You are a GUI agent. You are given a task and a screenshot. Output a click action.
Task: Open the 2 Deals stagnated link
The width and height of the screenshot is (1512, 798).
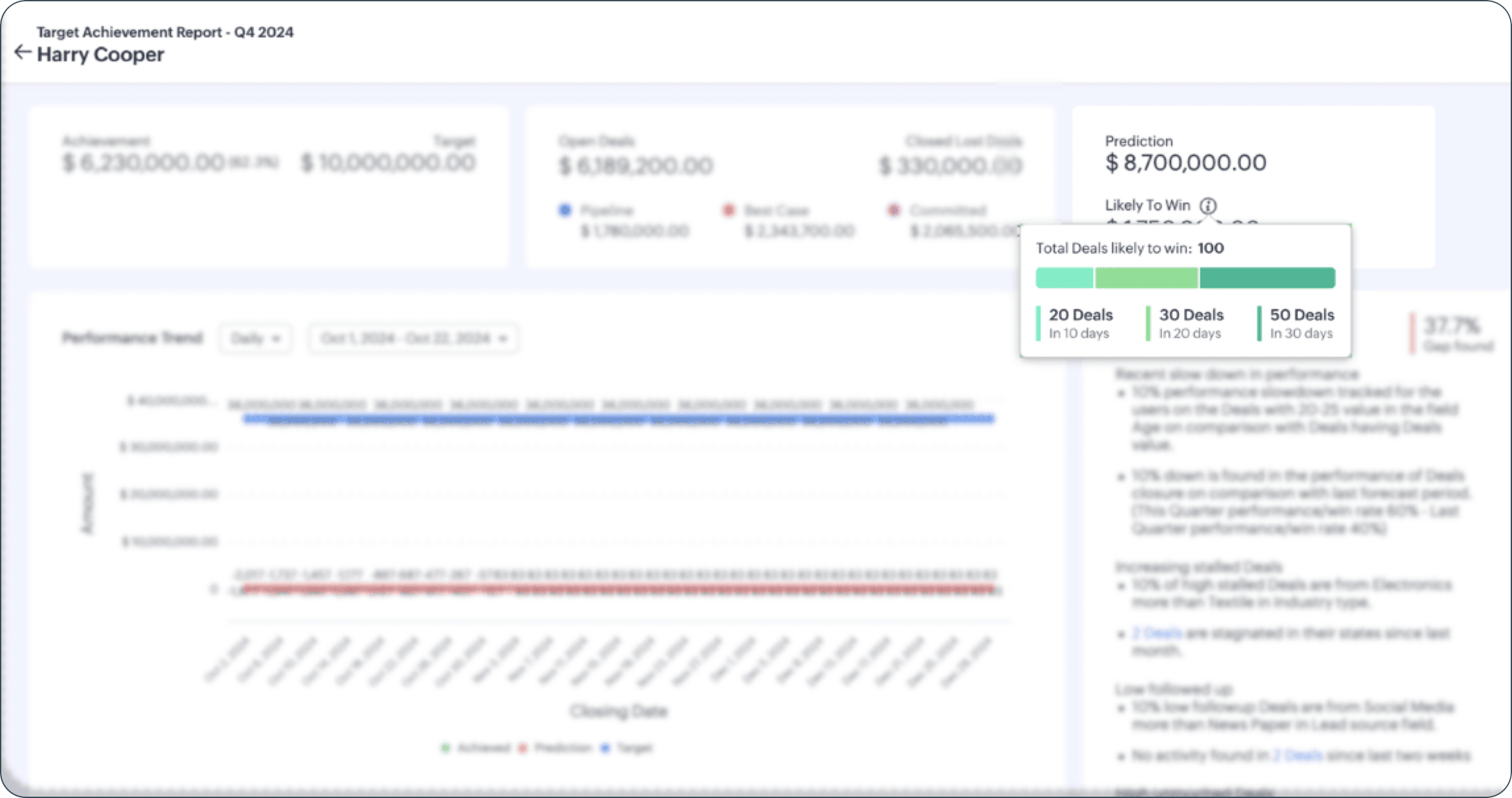1157,633
